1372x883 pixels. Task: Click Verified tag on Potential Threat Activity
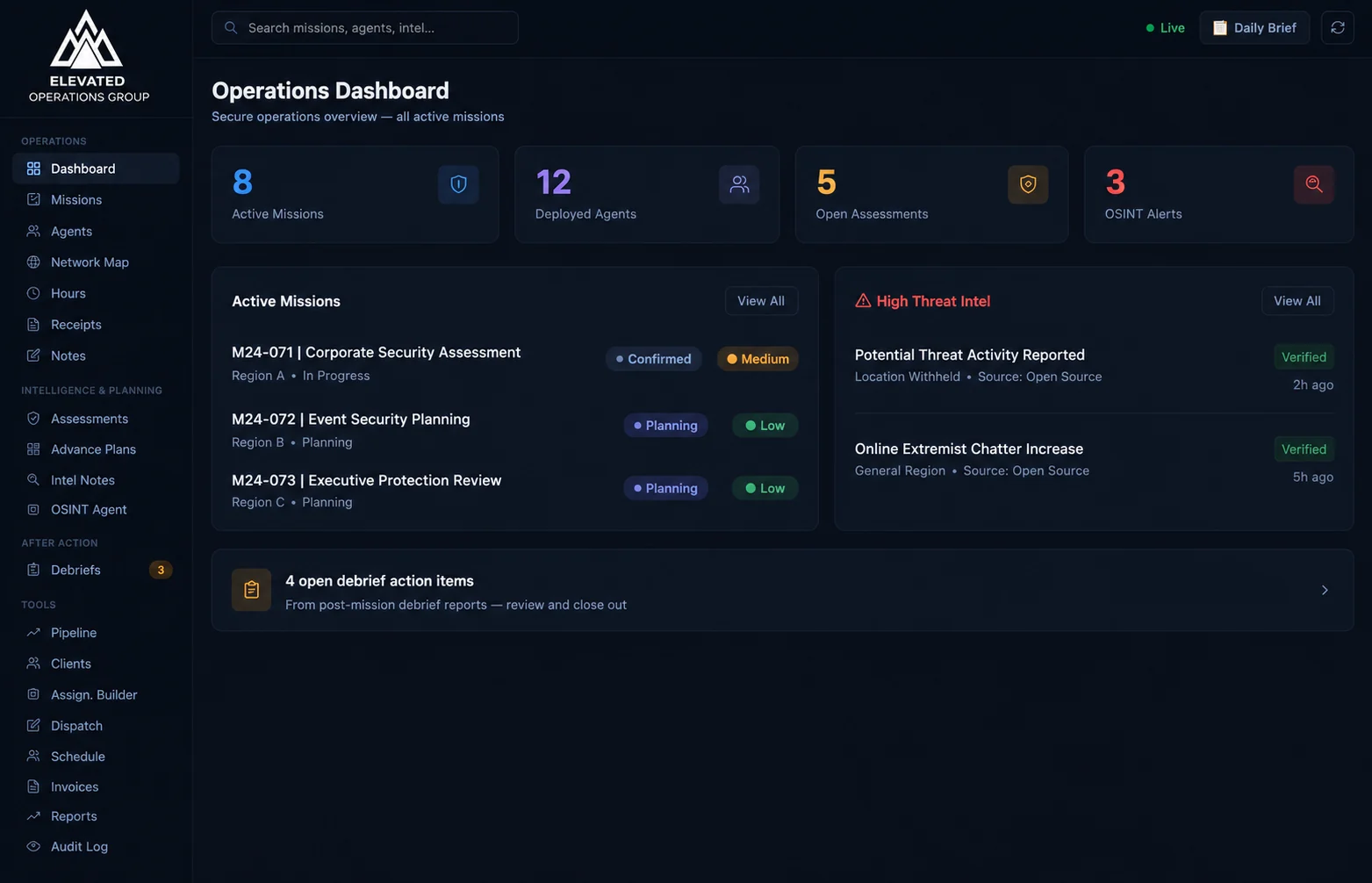(x=1304, y=357)
